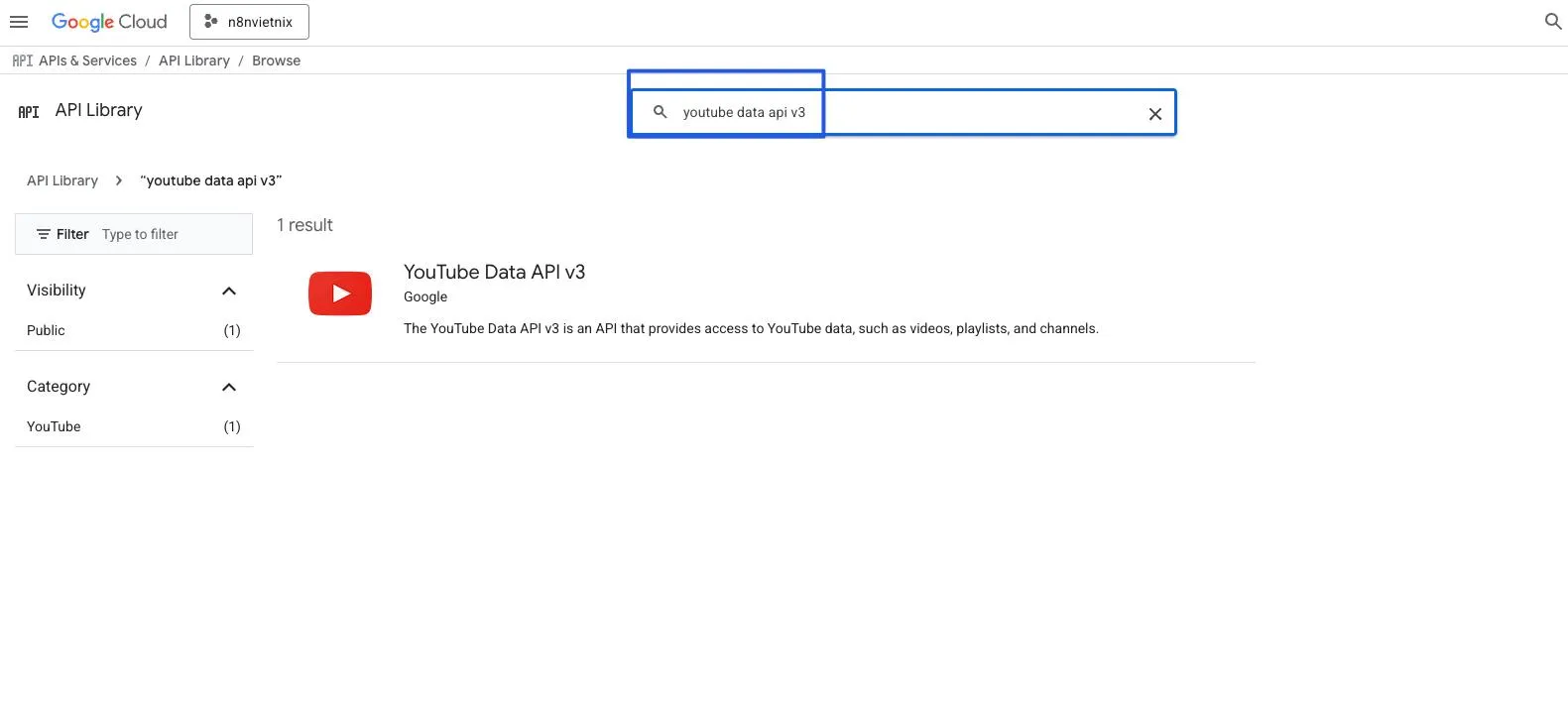The image size is (1568, 706).
Task: Click the Filter type-to-filter field
Action: [134, 234]
